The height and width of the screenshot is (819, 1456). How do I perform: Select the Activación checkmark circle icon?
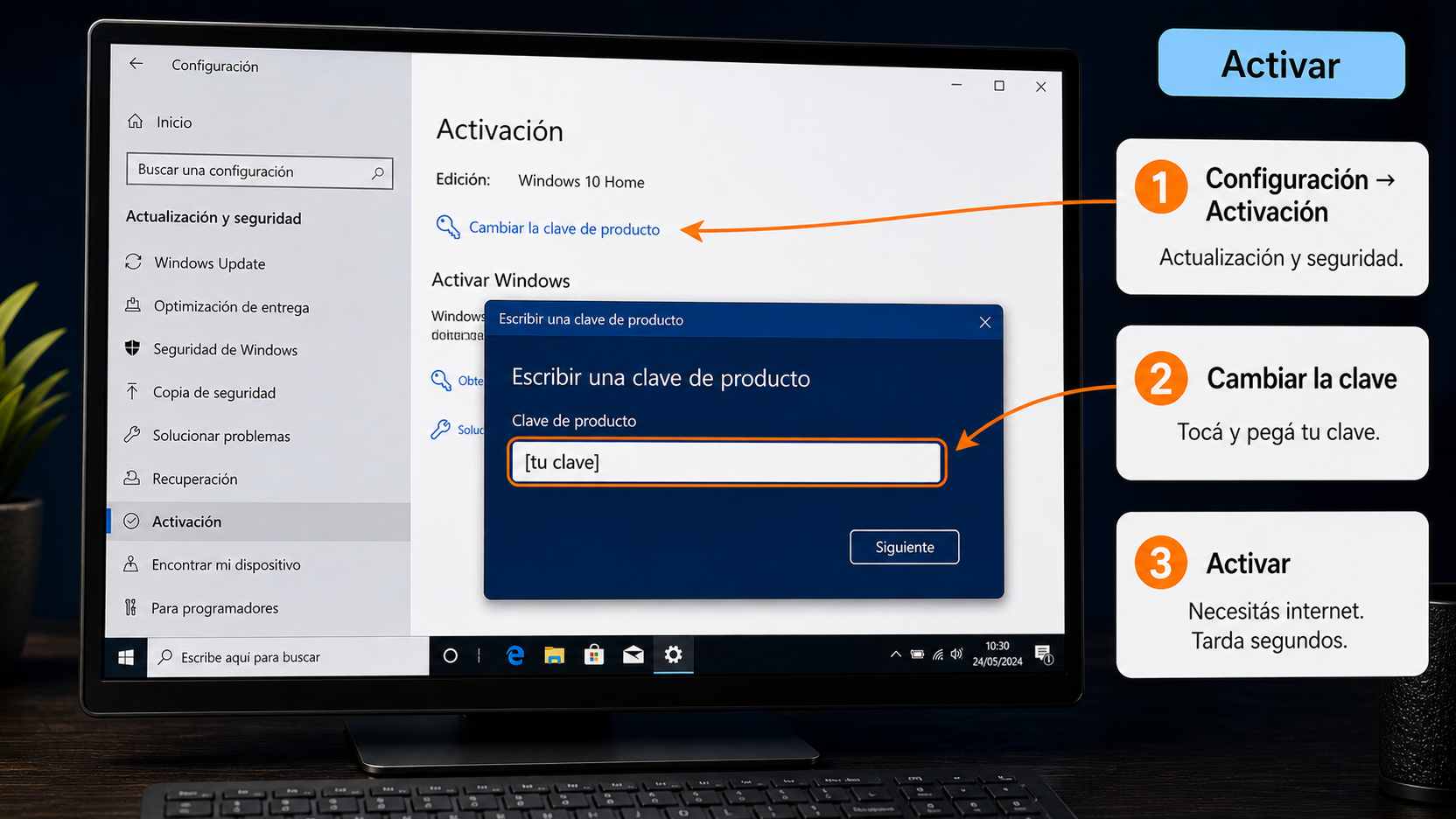point(131,521)
